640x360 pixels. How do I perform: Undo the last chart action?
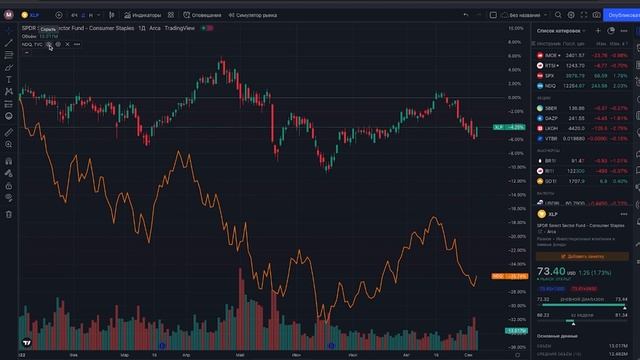point(466,15)
